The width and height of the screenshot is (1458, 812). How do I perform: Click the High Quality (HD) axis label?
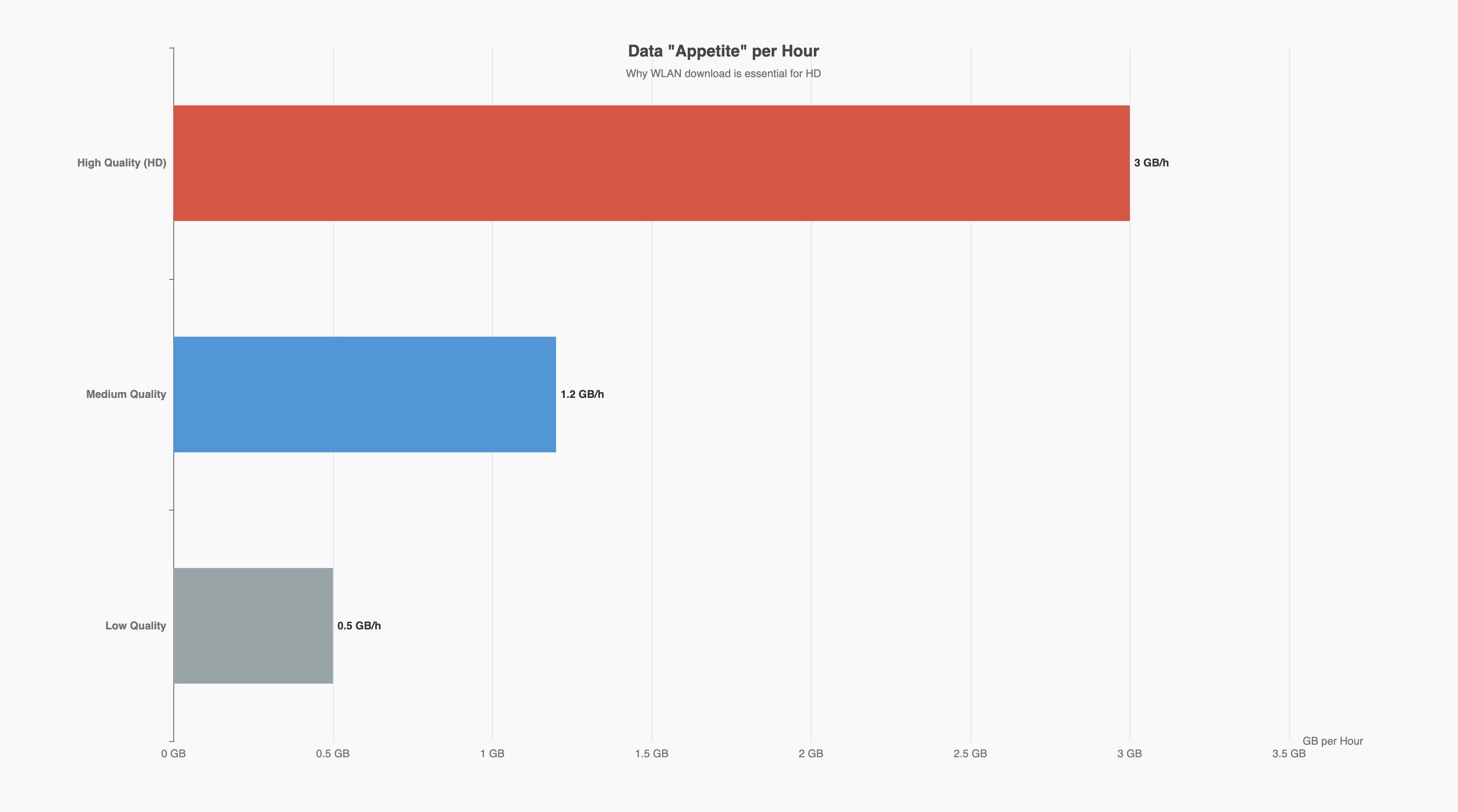coord(122,163)
